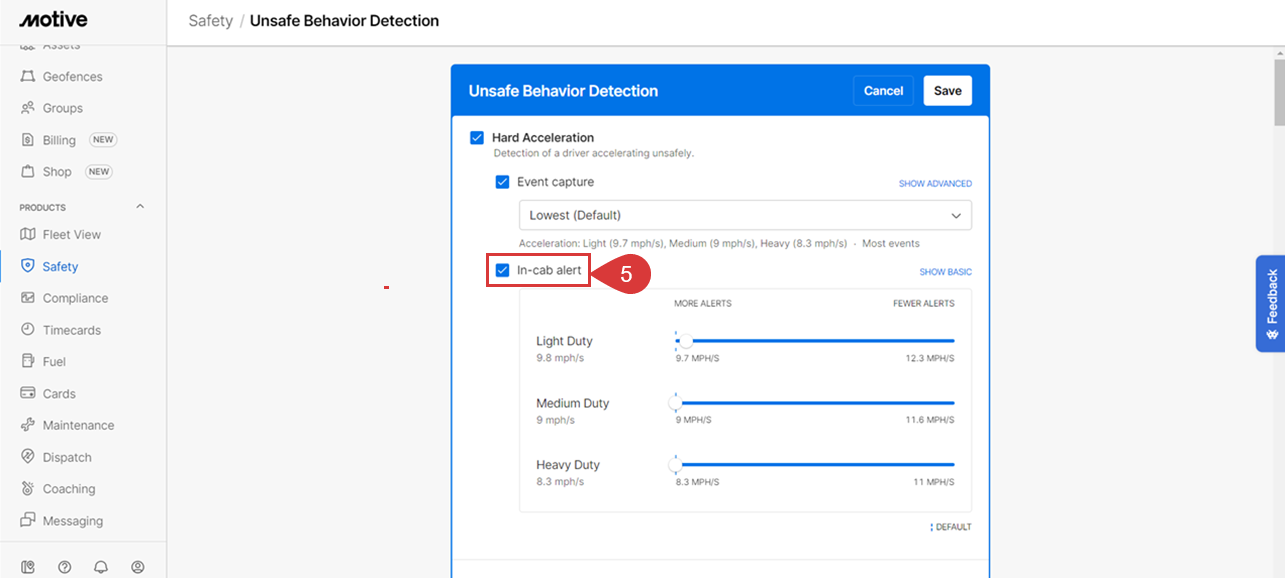Viewport: 1285px width, 579px height.
Task: Open the help question mark icon
Action: pyautogui.click(x=65, y=567)
